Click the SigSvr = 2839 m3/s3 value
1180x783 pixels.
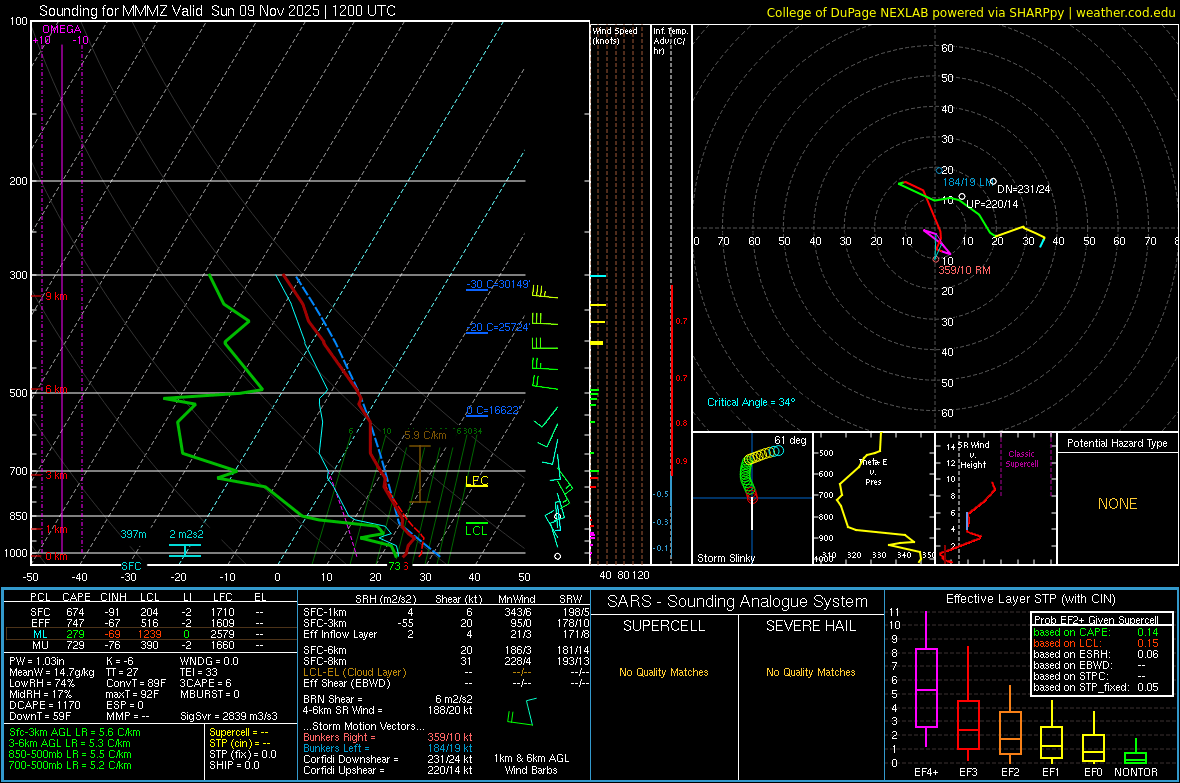(229, 716)
